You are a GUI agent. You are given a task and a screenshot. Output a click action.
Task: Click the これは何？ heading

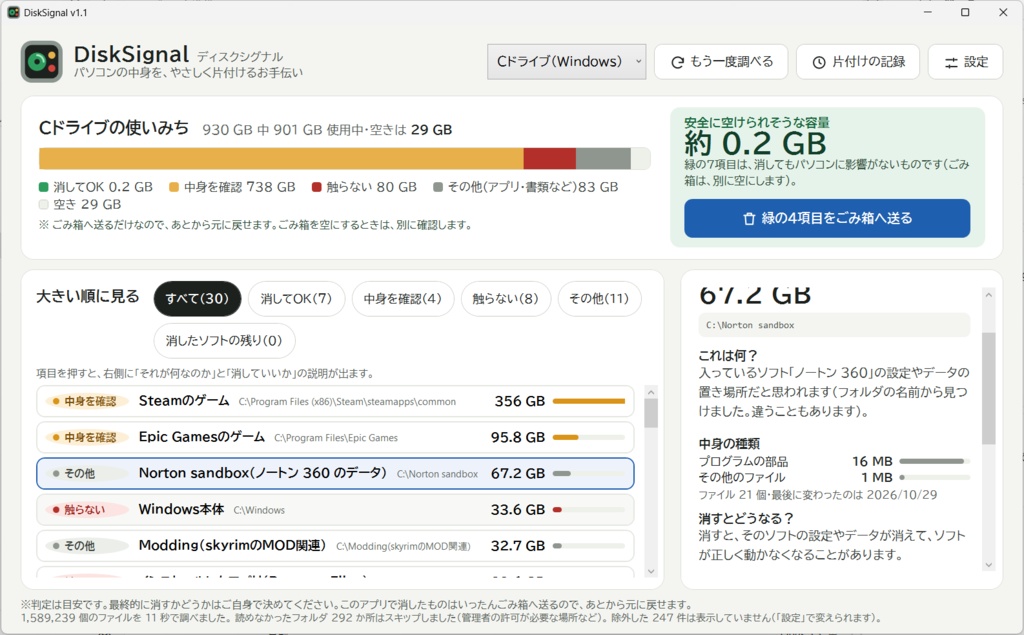[x=728, y=355]
